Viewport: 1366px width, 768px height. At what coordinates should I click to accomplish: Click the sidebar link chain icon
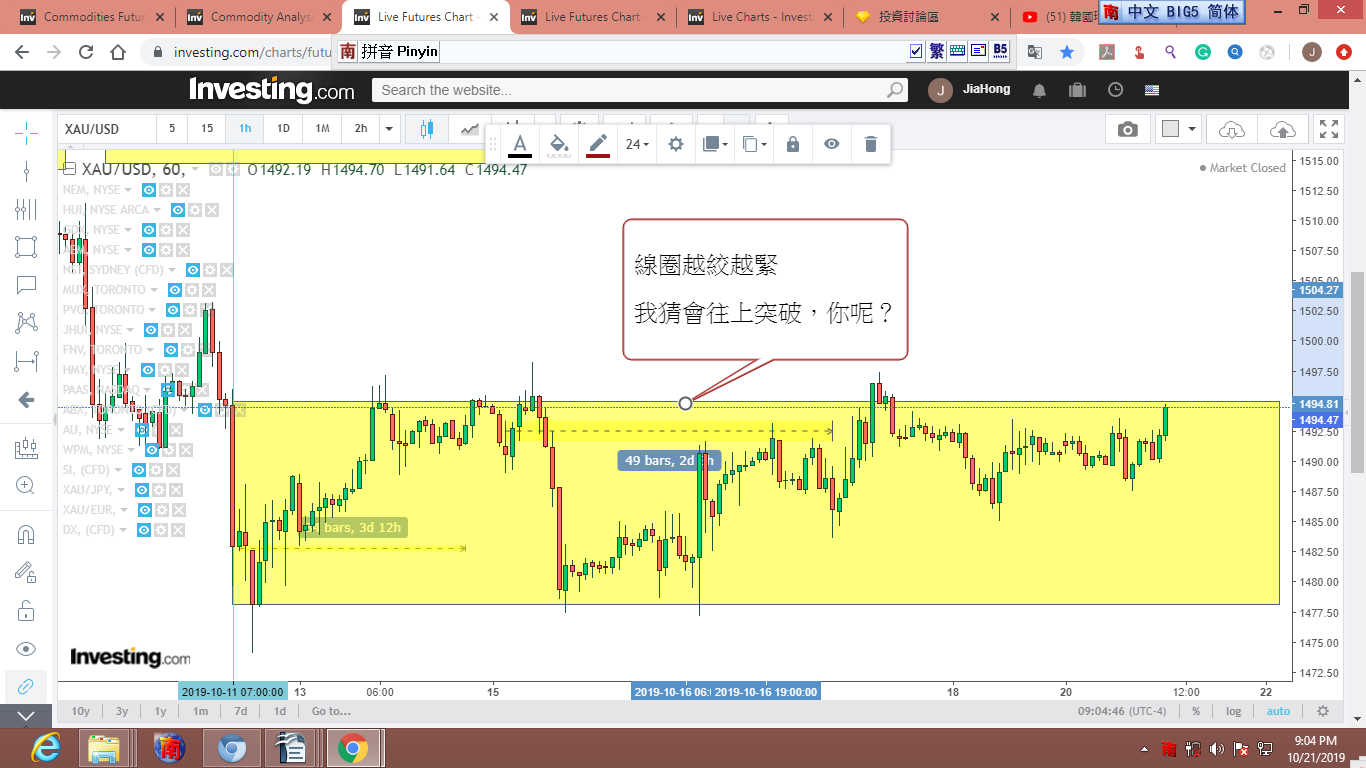coord(26,686)
